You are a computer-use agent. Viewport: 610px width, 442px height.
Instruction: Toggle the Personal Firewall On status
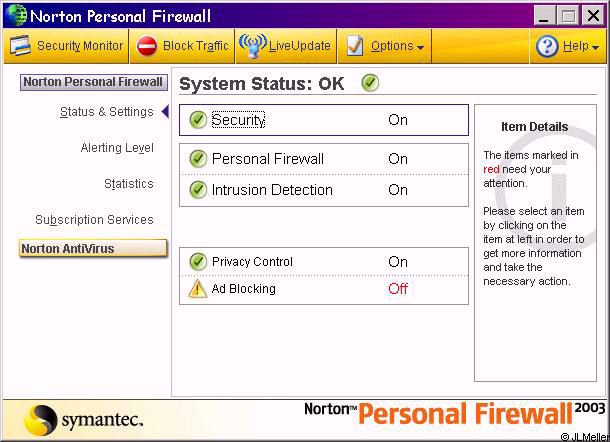pos(398,159)
